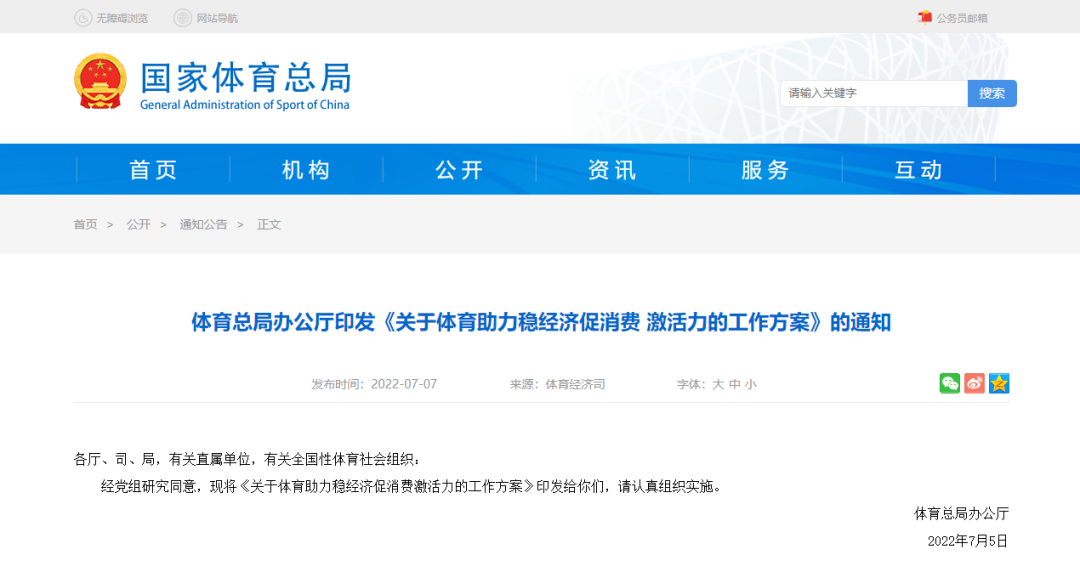1080x572 pixels.
Task: Click 公开 in the breadcrumb
Action: pos(138,225)
